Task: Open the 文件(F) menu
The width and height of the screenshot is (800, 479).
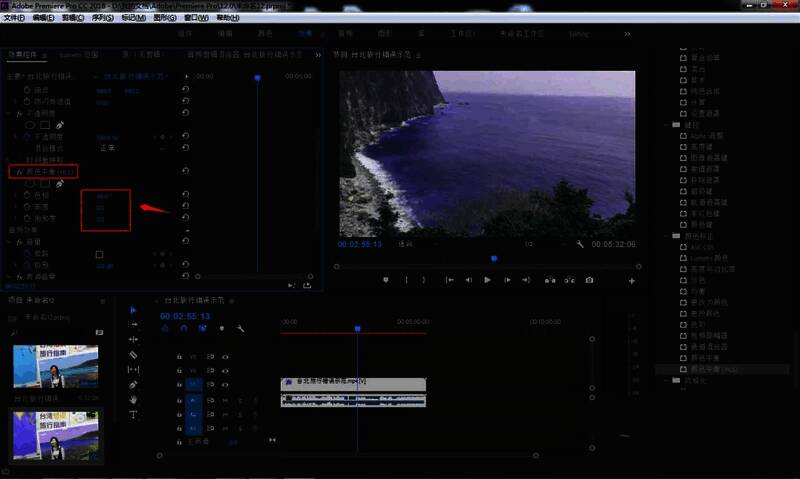Action: click(x=14, y=18)
